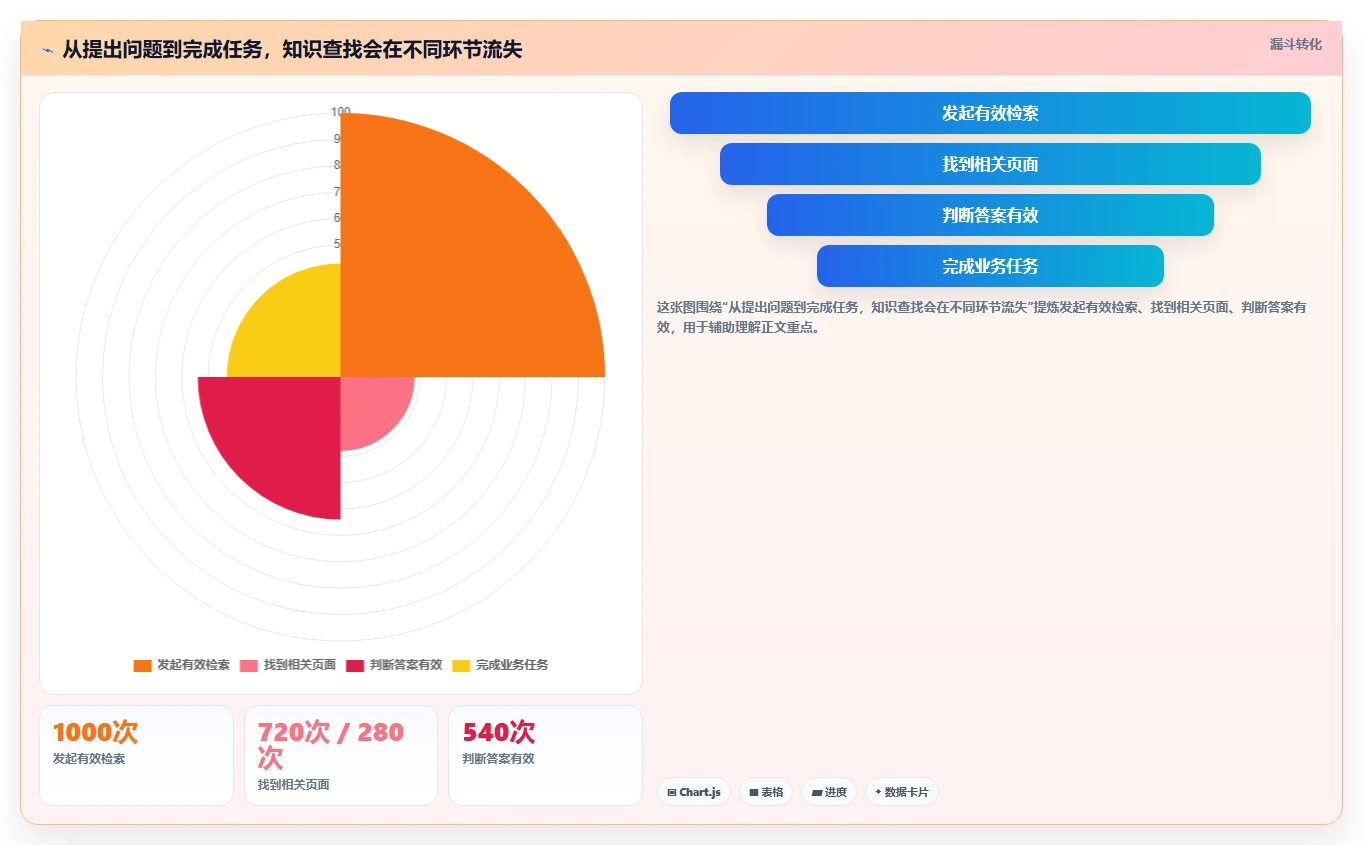Image resolution: width=1363 pixels, height=845 pixels.
Task: Click the 100 axis label on the chart
Action: coord(341,112)
